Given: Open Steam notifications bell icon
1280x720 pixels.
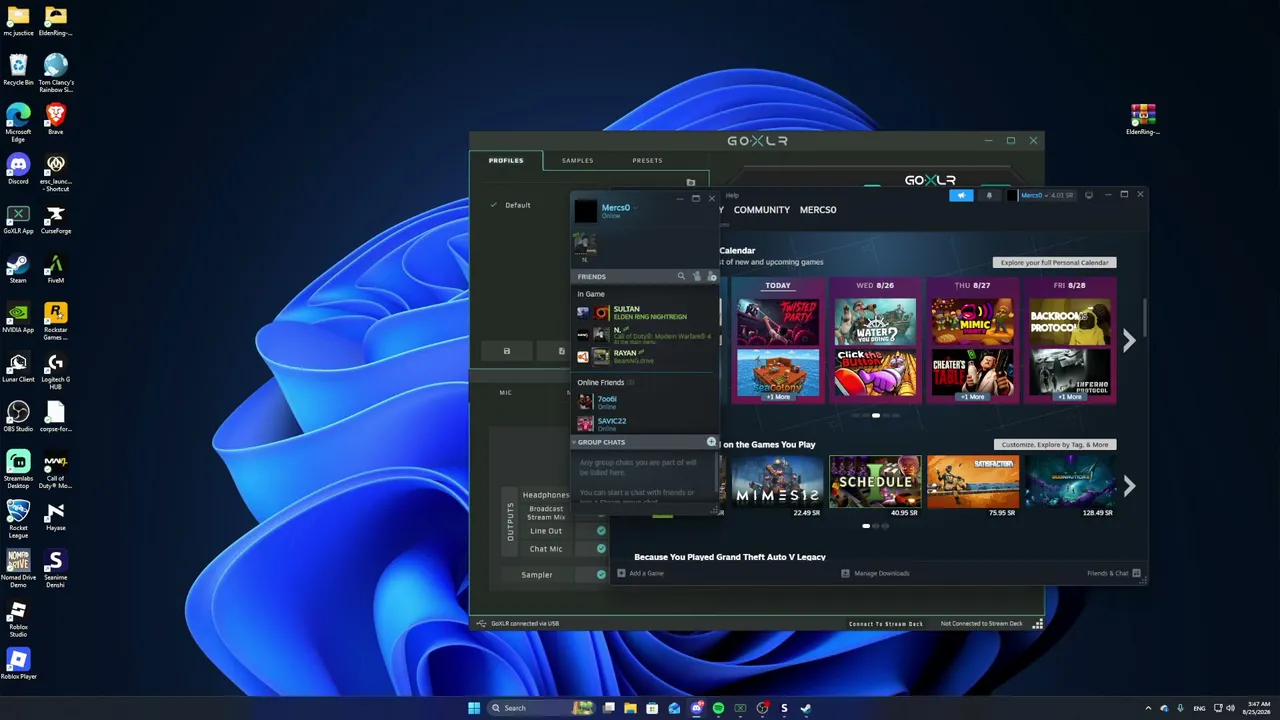Looking at the screenshot, I should [x=990, y=195].
